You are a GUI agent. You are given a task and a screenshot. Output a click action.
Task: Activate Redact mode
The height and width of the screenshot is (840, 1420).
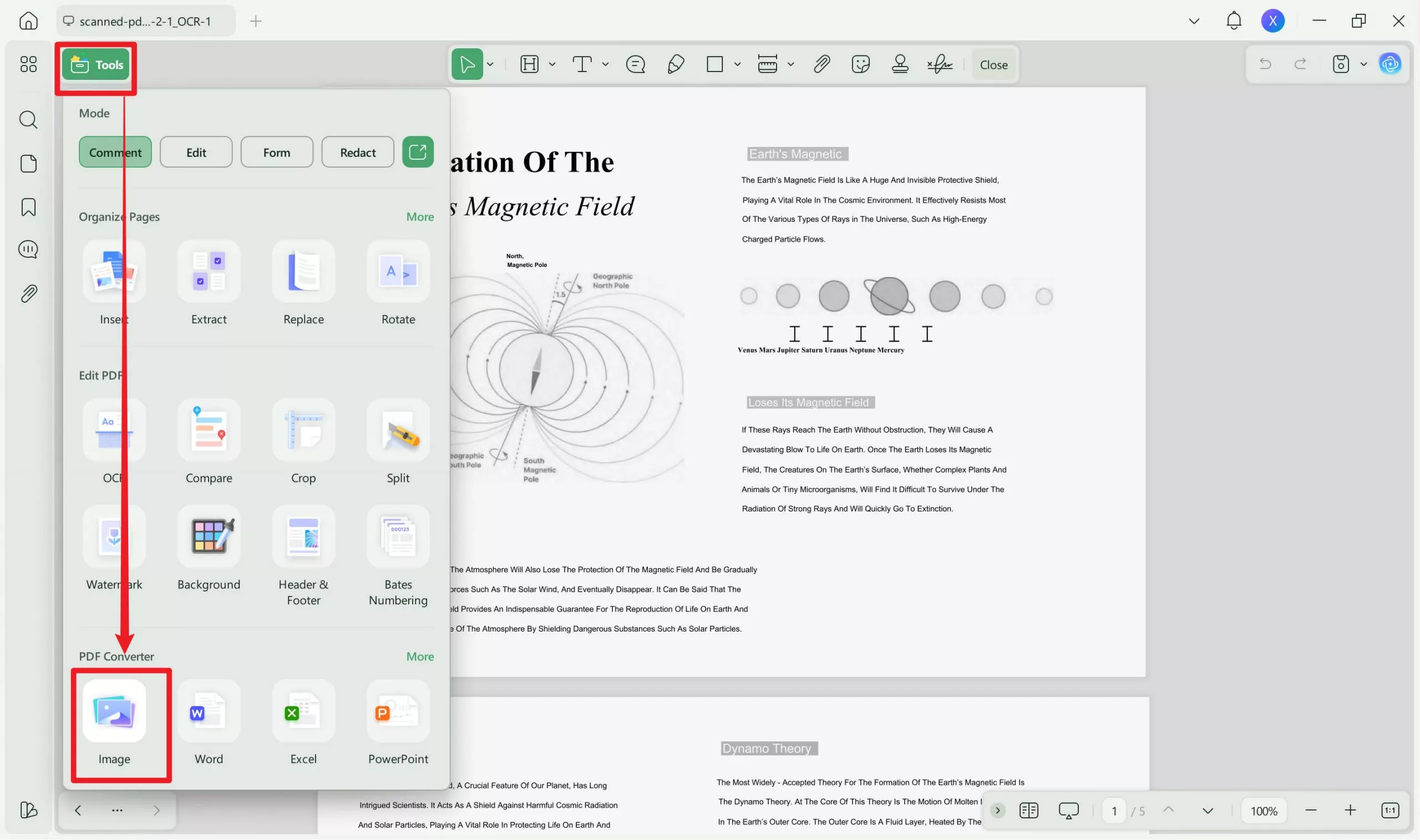(x=357, y=152)
